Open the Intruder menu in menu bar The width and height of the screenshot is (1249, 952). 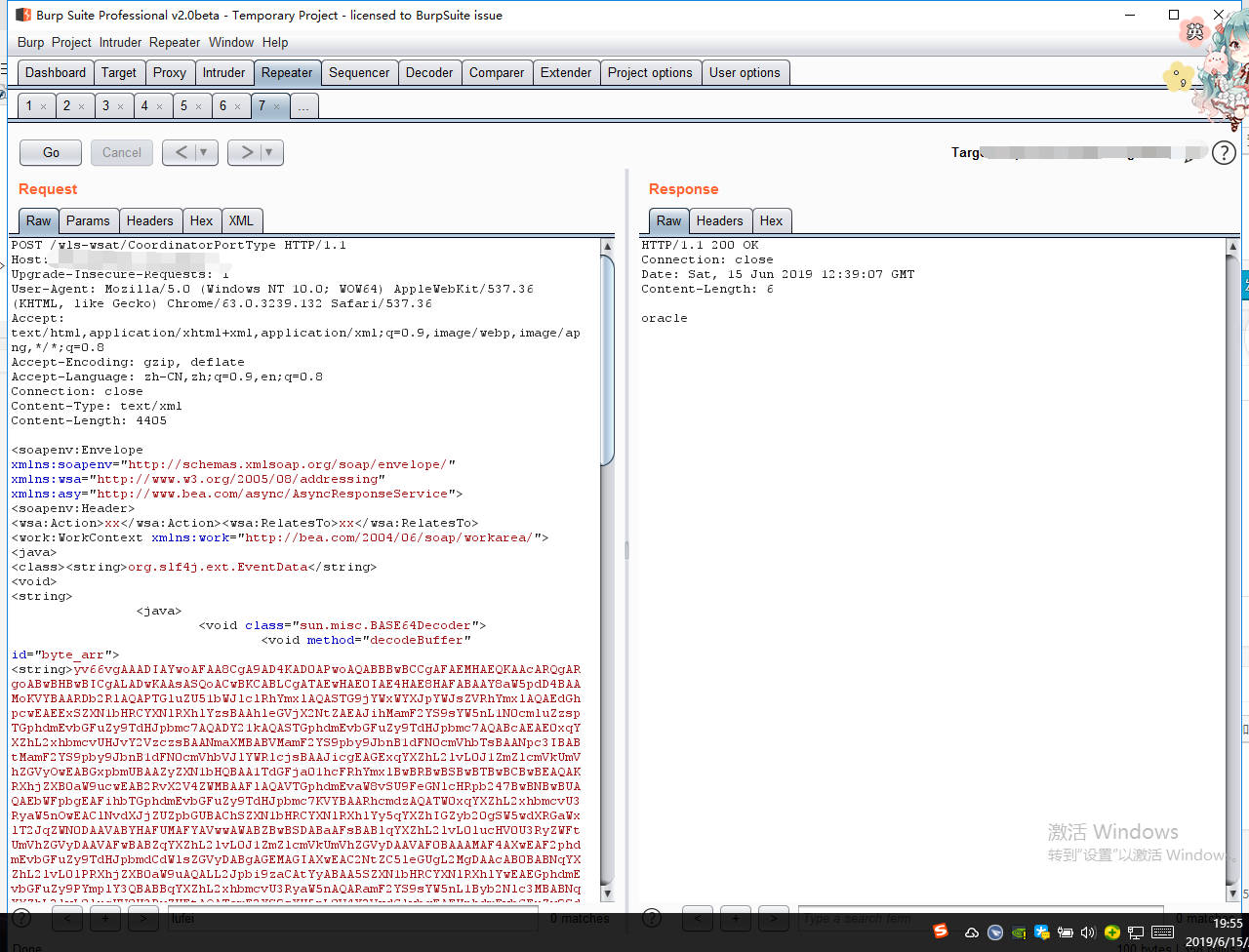pos(120,42)
